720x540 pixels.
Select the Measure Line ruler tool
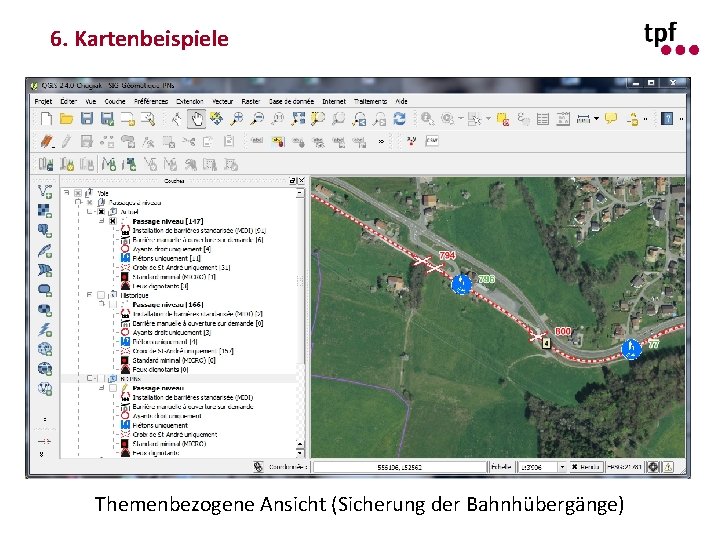(583, 119)
